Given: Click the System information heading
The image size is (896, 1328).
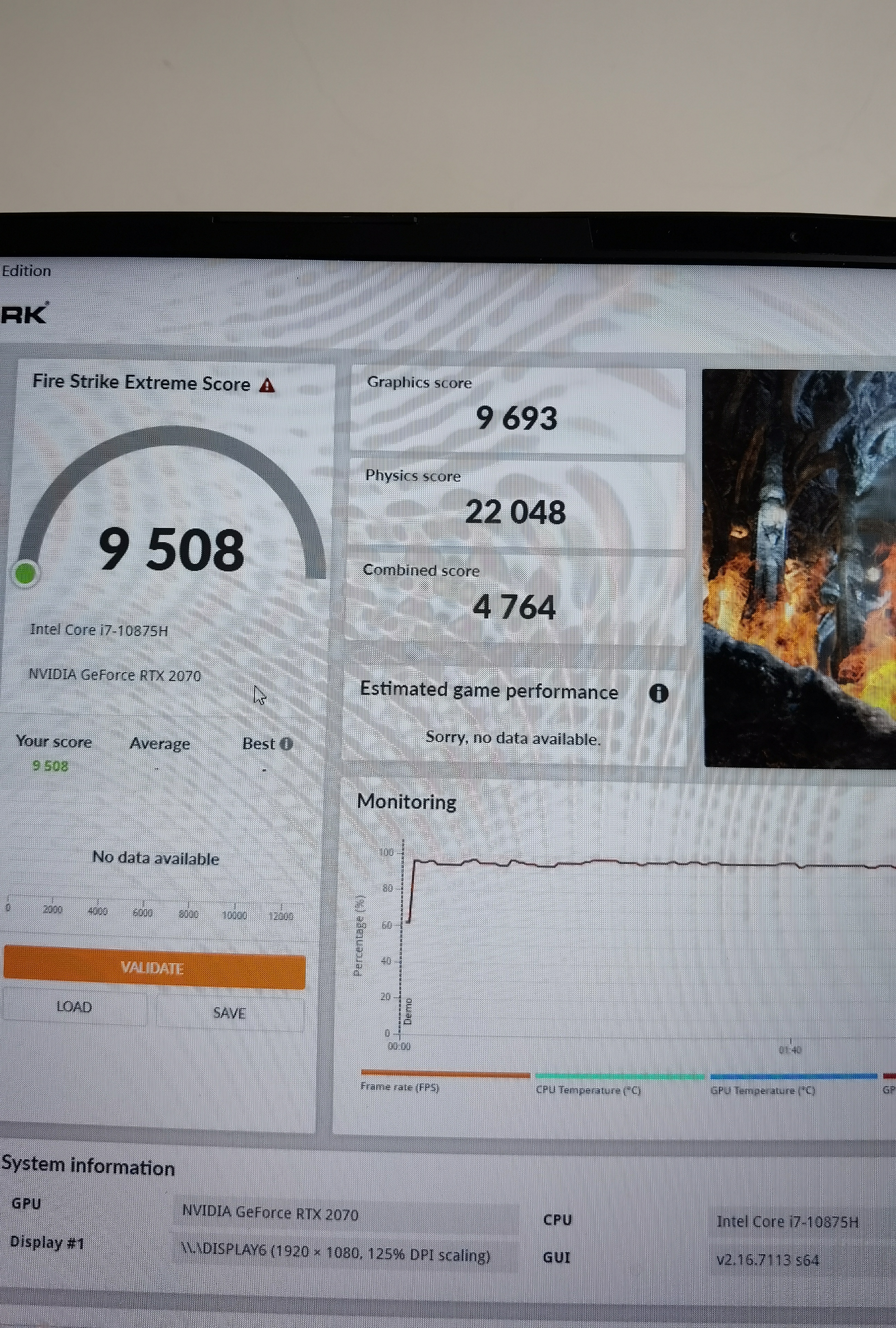Looking at the screenshot, I should point(88,1166).
